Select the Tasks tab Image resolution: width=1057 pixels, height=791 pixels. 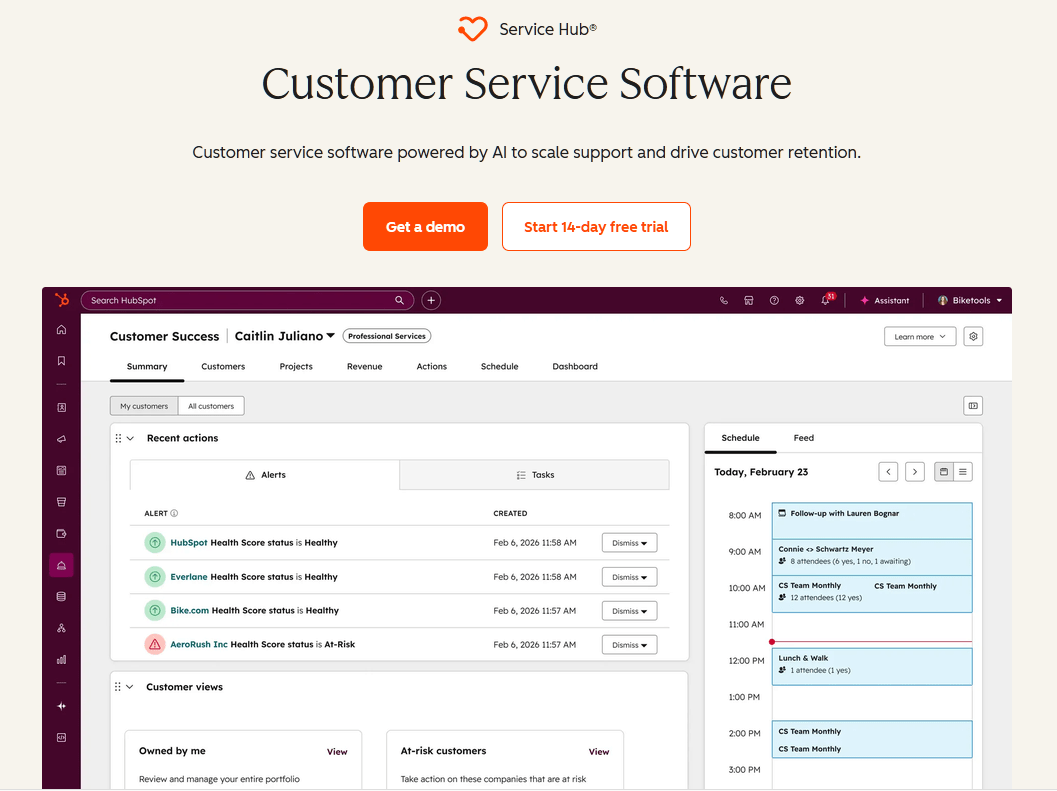pos(535,475)
